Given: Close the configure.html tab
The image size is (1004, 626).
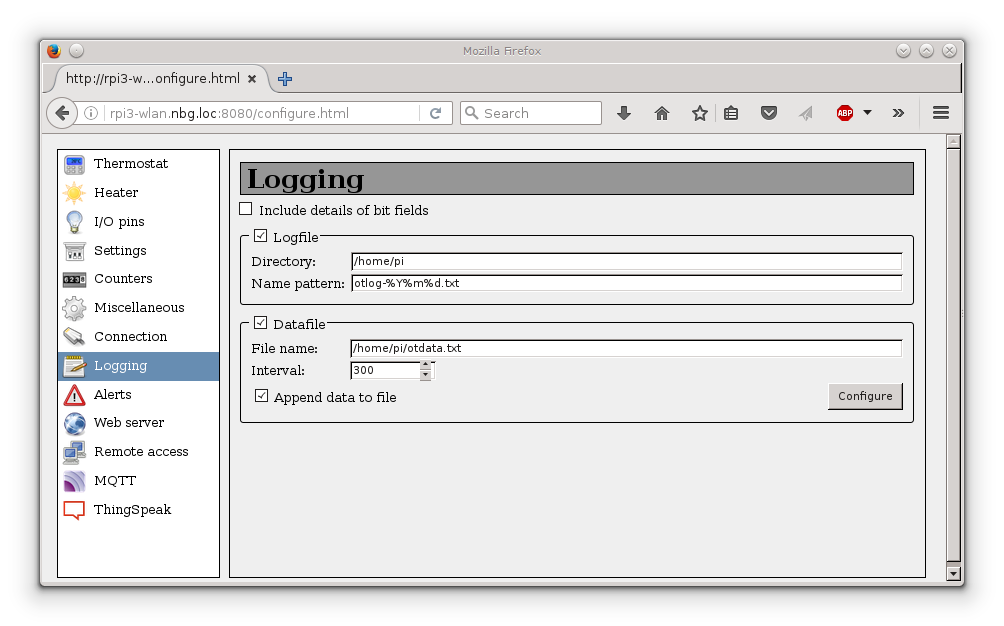Looking at the screenshot, I should coord(252,79).
